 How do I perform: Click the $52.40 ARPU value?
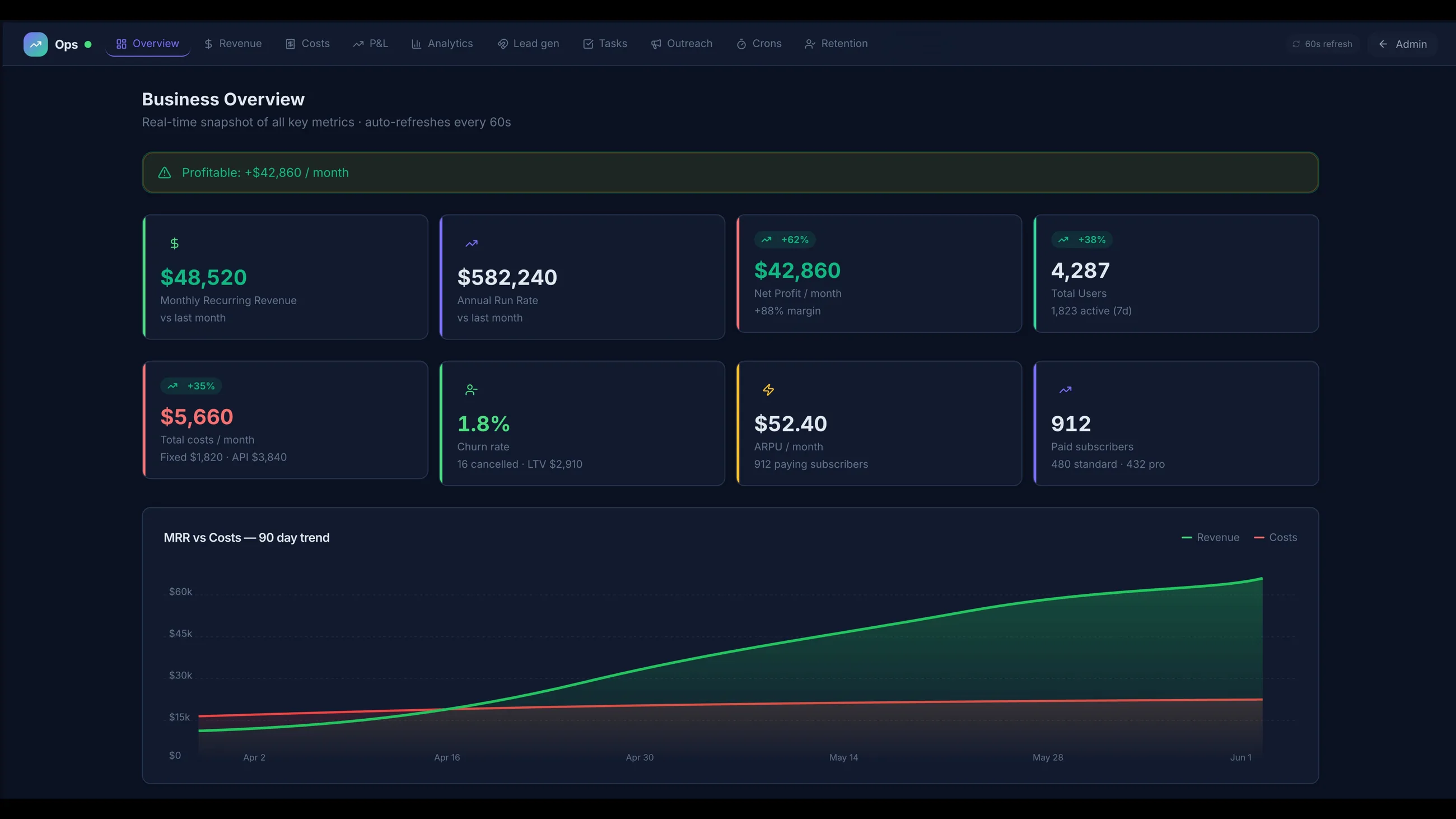coord(791,424)
